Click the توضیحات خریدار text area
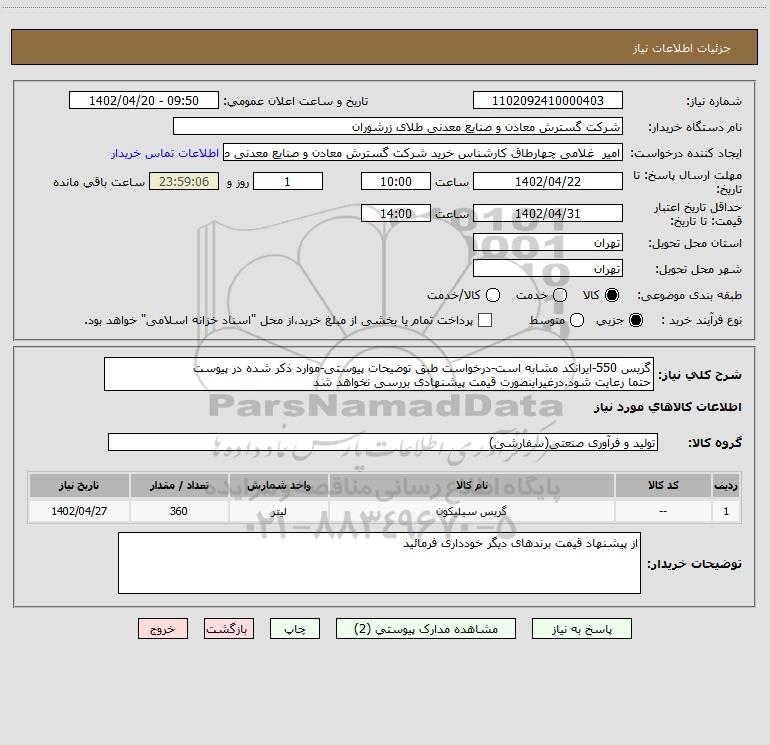The height and width of the screenshot is (745, 770). click(379, 563)
